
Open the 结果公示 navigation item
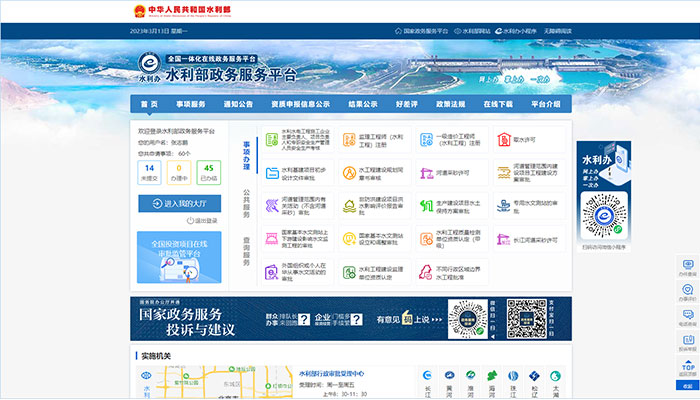point(363,104)
